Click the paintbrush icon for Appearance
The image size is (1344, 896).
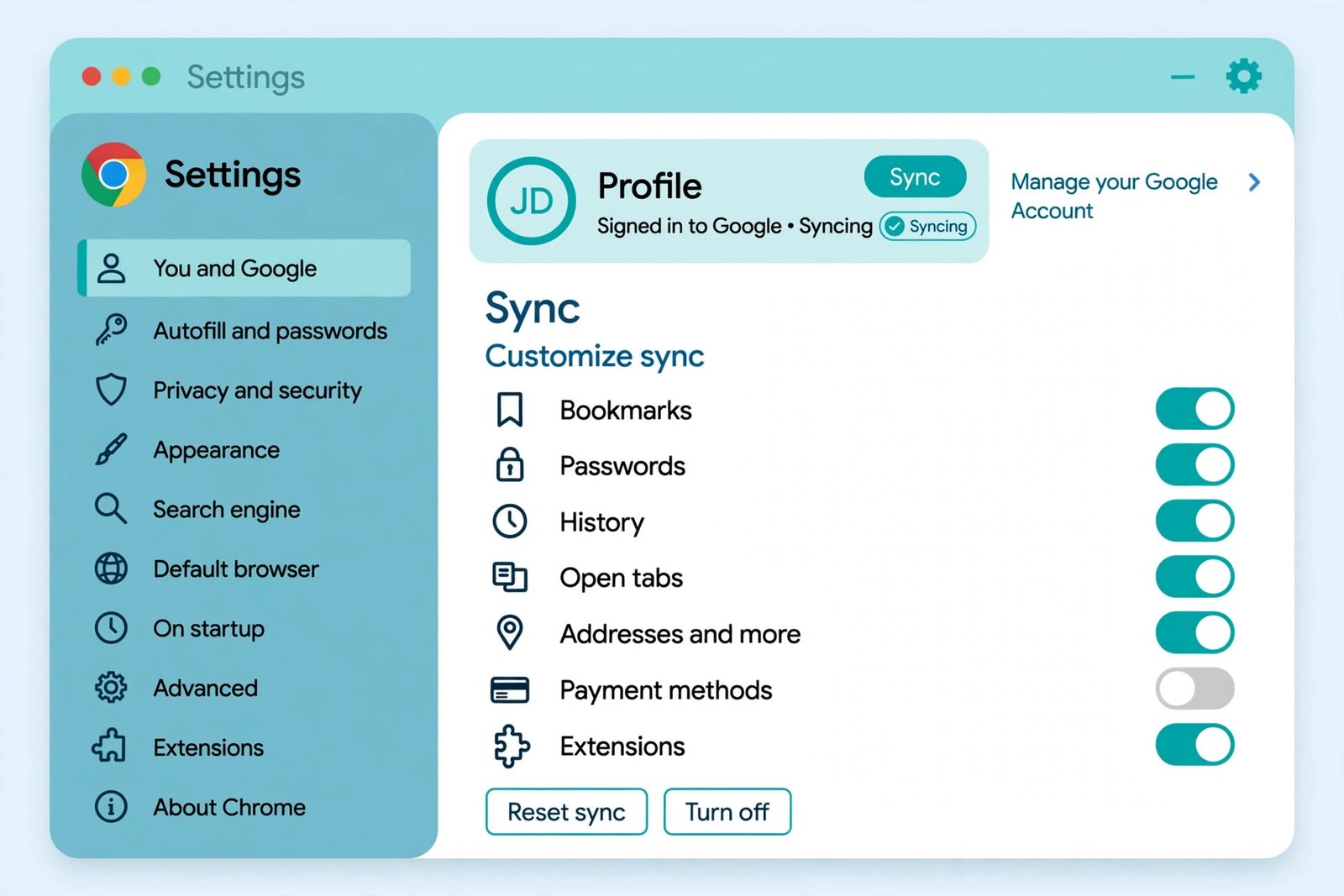click(111, 450)
